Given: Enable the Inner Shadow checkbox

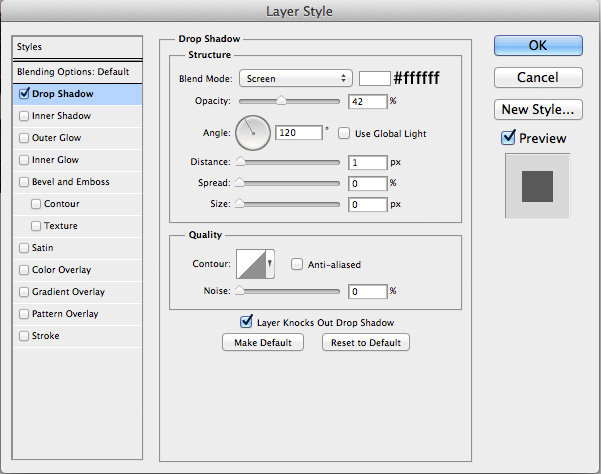Looking at the screenshot, I should (x=24, y=116).
